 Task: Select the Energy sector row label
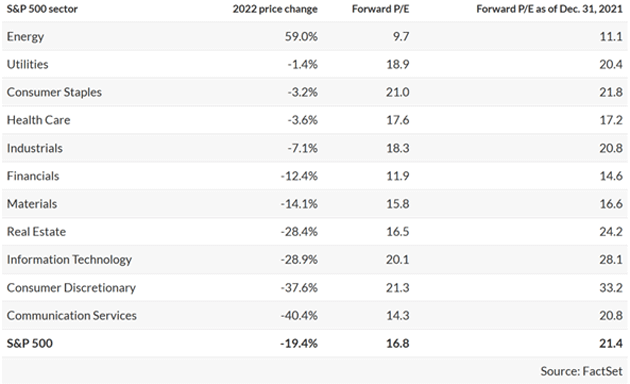coord(25,37)
